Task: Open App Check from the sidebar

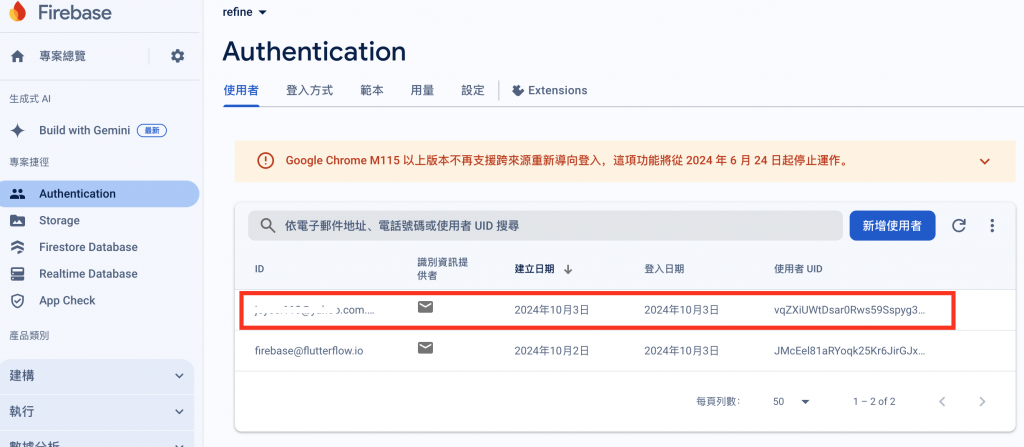Action: coord(67,301)
